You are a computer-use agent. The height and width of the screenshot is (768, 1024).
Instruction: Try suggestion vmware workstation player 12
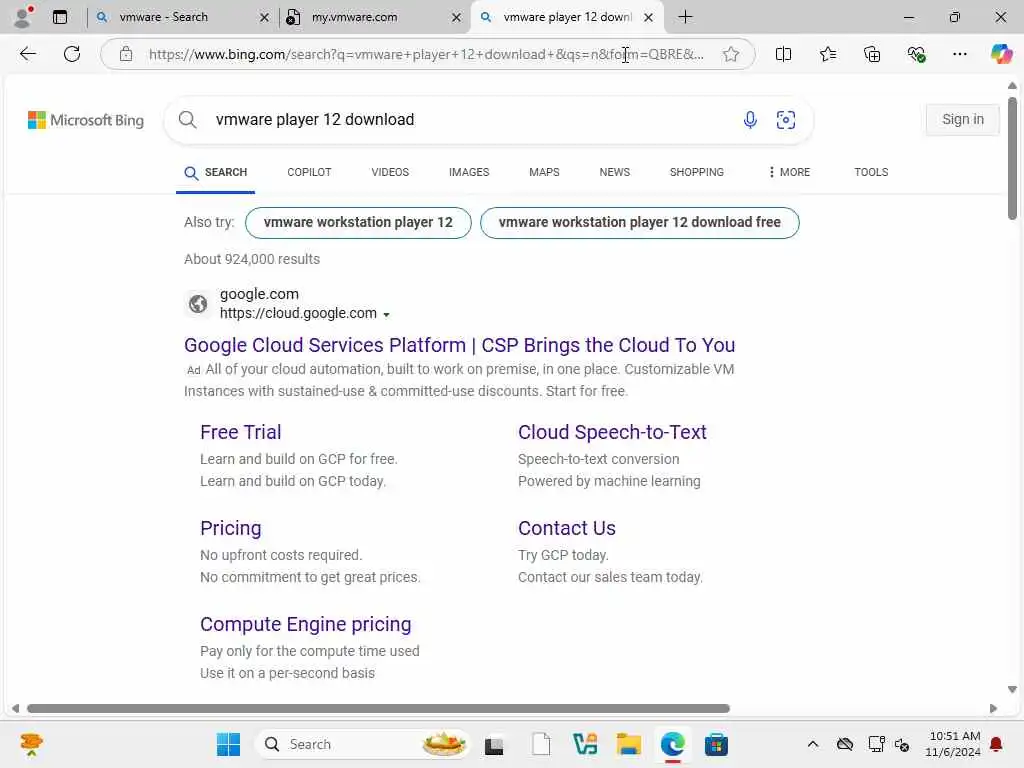(358, 223)
